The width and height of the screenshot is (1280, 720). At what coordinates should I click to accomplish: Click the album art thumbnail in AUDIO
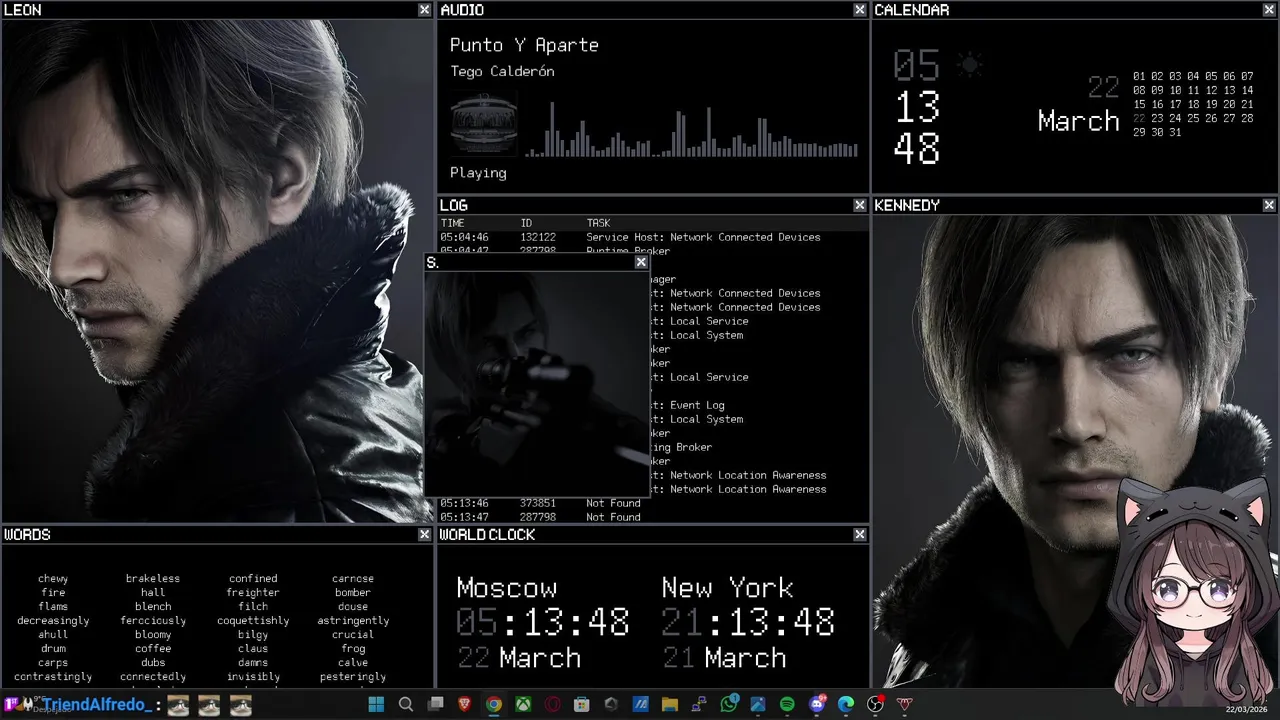(x=484, y=124)
